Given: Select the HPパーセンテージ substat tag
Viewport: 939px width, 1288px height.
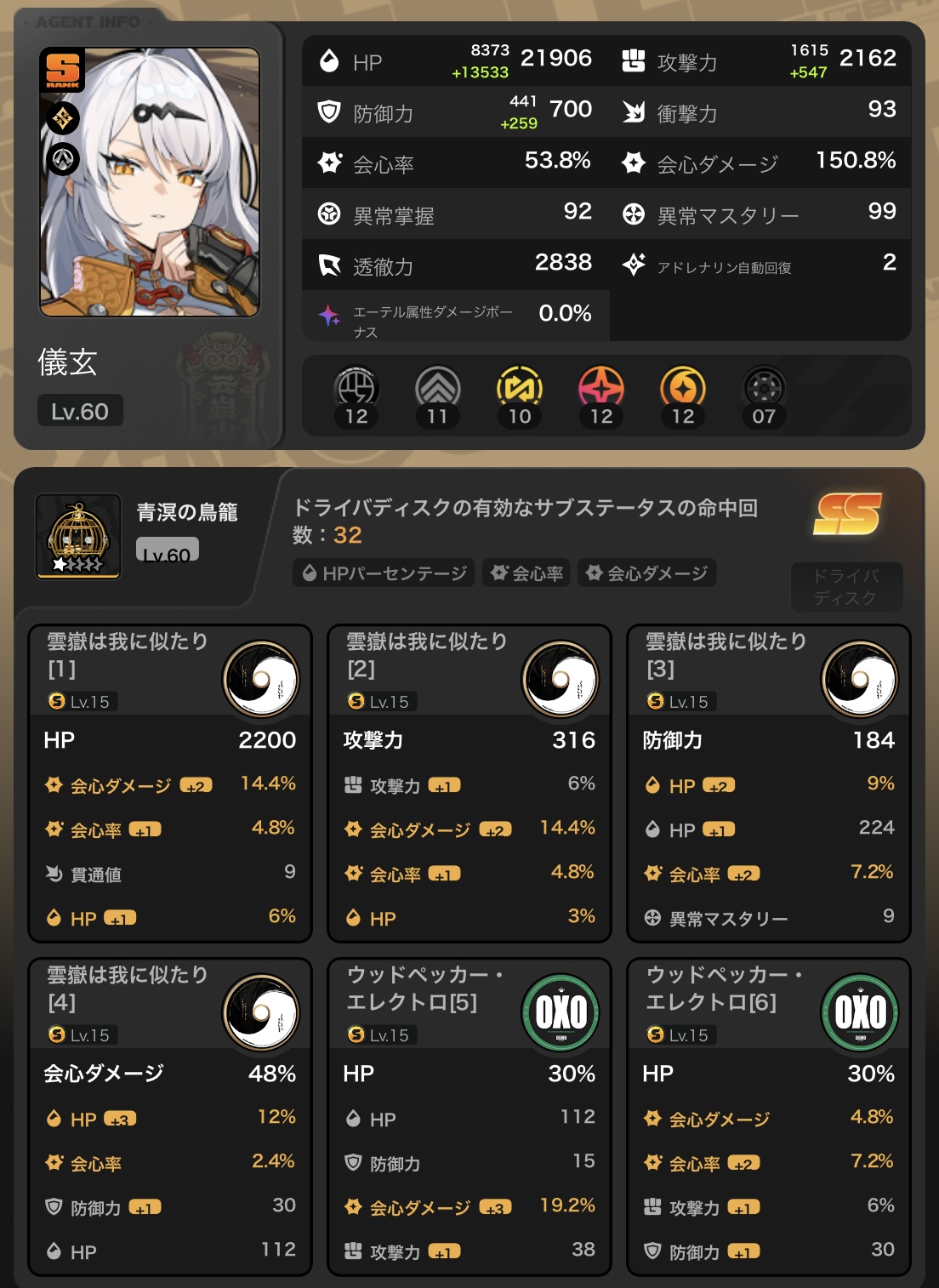Looking at the screenshot, I should 385,573.
